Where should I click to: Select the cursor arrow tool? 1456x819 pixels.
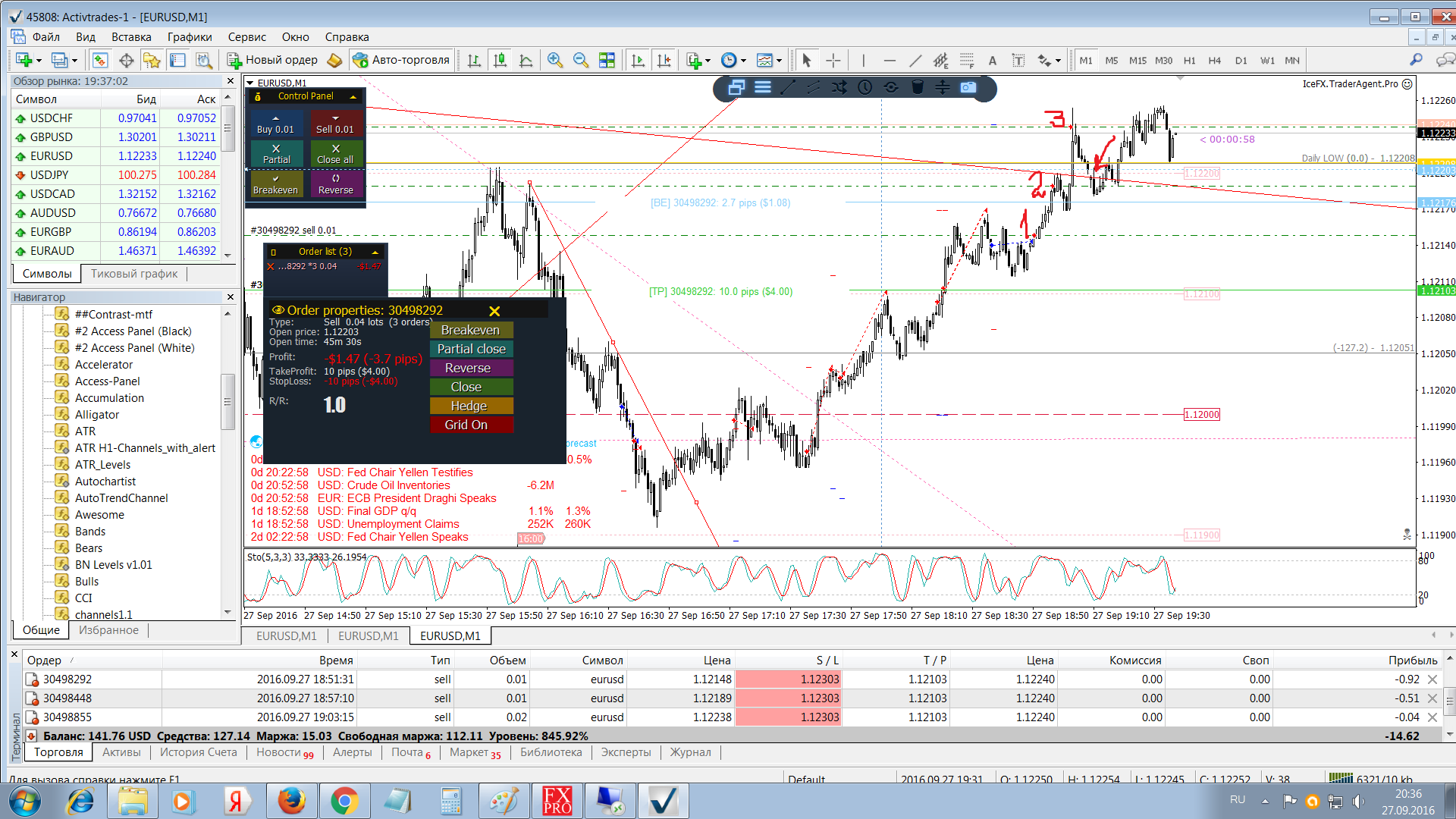806,60
